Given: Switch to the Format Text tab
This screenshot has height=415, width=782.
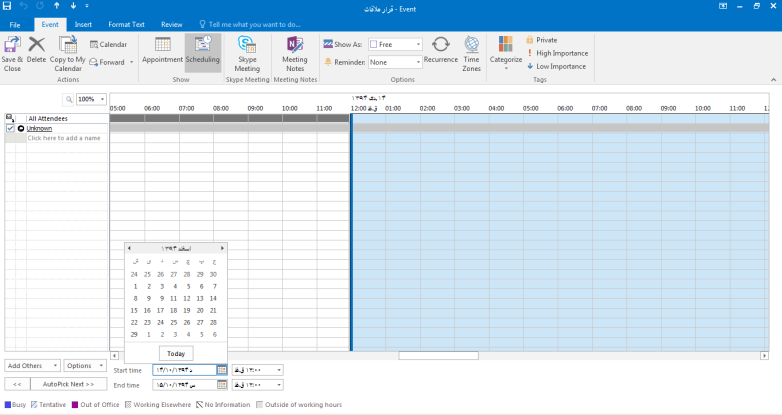Looking at the screenshot, I should pos(126,24).
